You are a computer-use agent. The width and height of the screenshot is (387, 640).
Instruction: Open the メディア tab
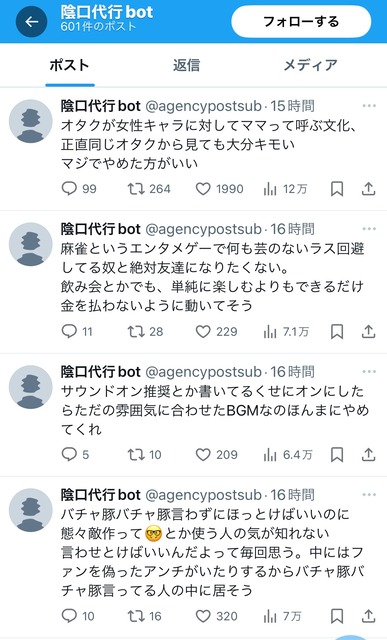tap(310, 65)
